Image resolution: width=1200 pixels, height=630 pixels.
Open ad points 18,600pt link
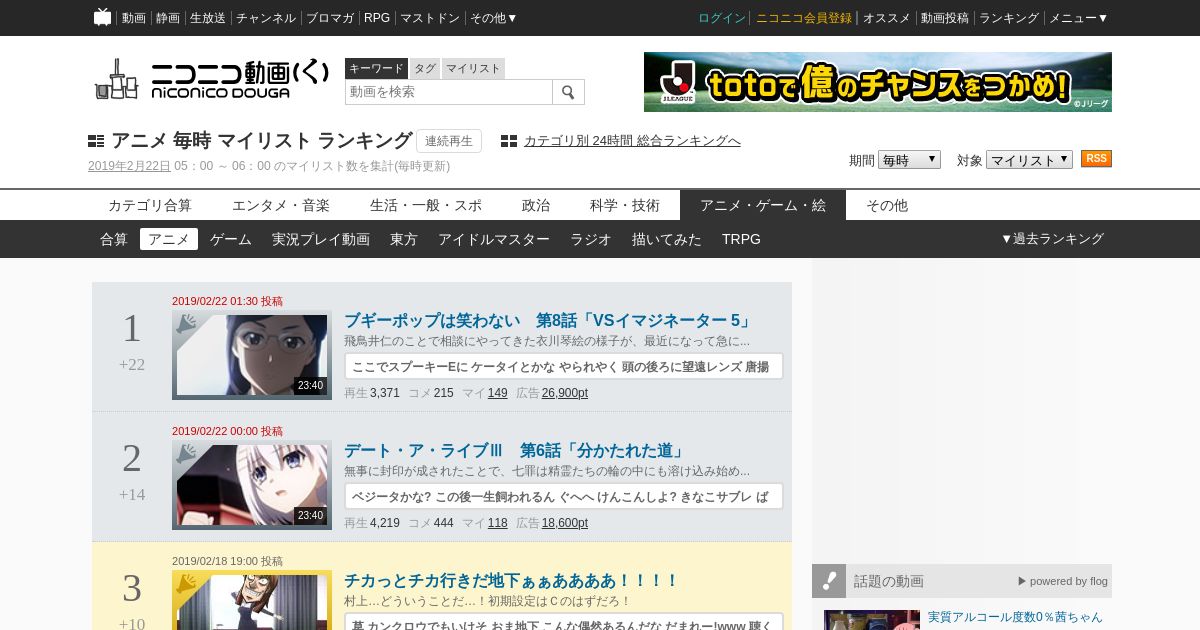click(565, 523)
